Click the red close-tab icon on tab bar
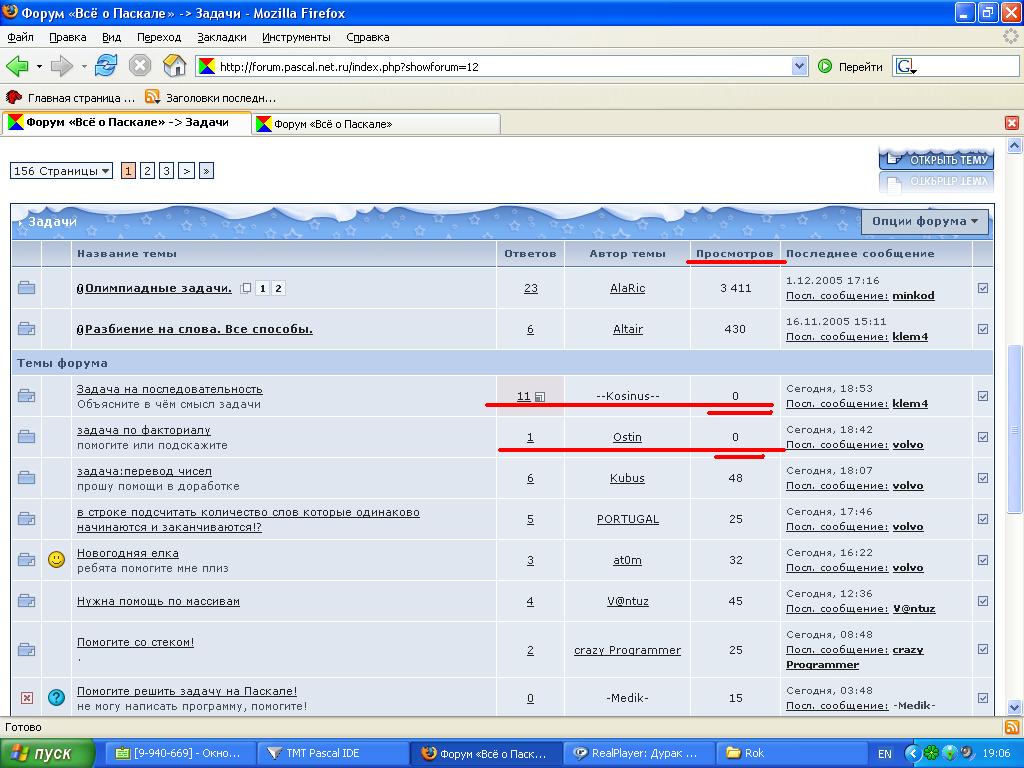The image size is (1024, 768). (x=1011, y=123)
